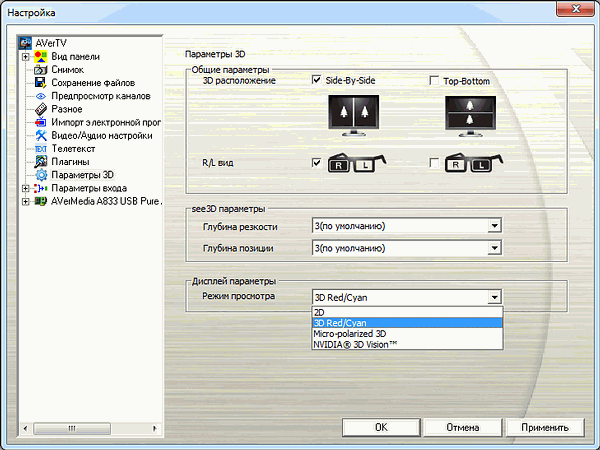This screenshot has height=450, width=600.
Task: Select Снимок tree item
Action: point(67,70)
